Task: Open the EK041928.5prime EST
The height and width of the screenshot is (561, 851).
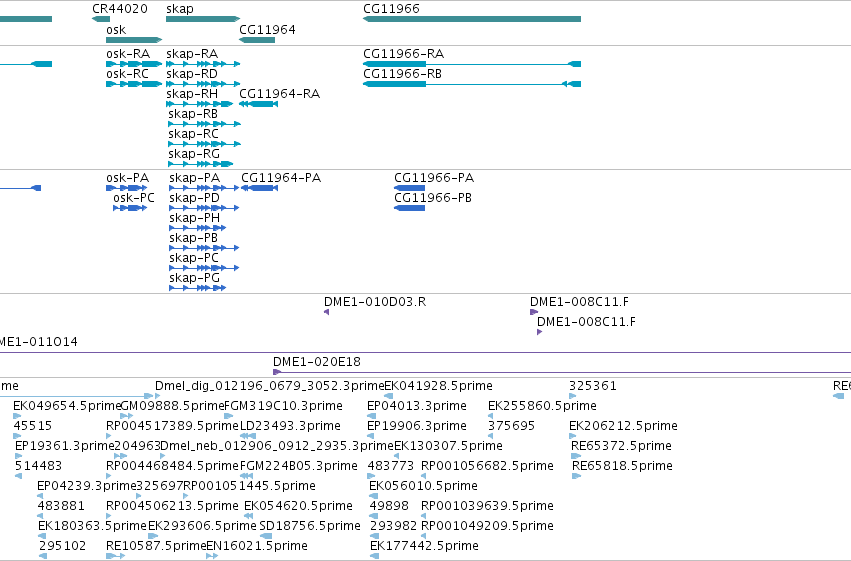Action: point(389,396)
